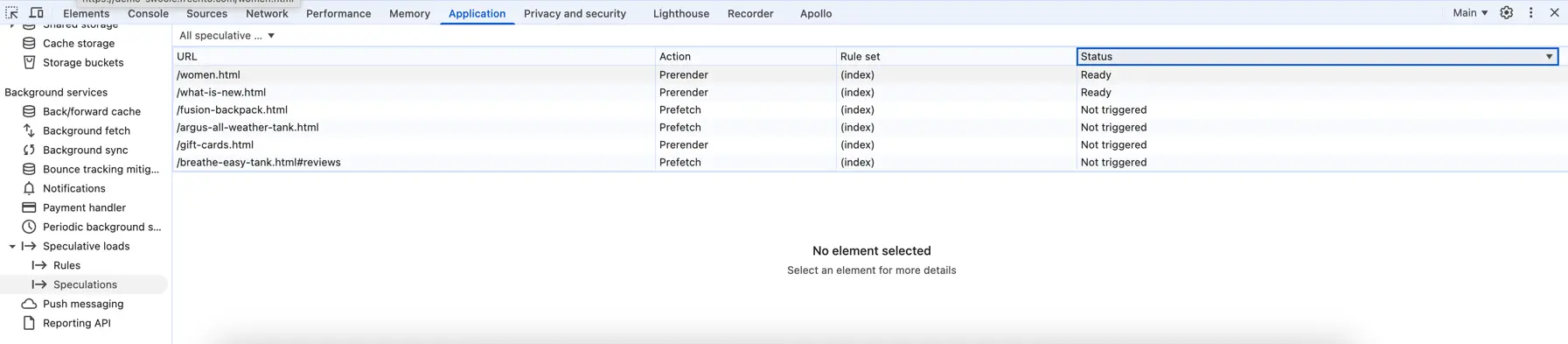Select Speculations tree item
The width and height of the screenshot is (1568, 344).
point(85,284)
